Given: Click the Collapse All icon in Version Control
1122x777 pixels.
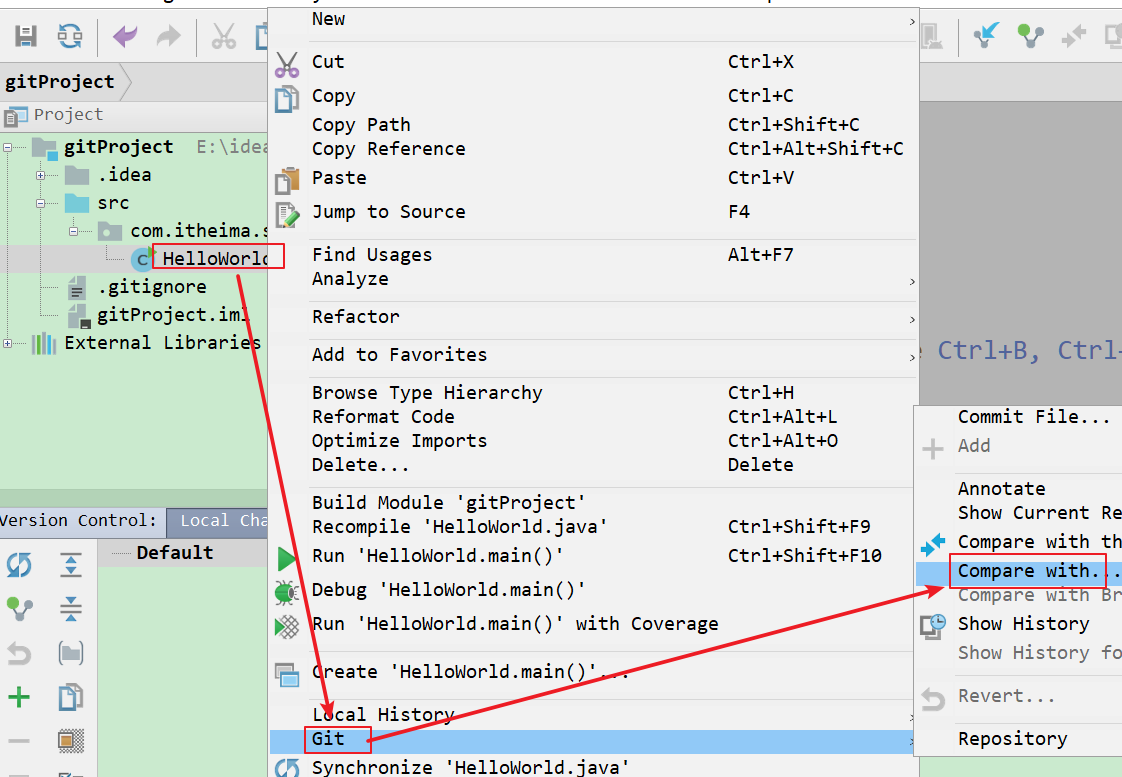Looking at the screenshot, I should (70, 608).
